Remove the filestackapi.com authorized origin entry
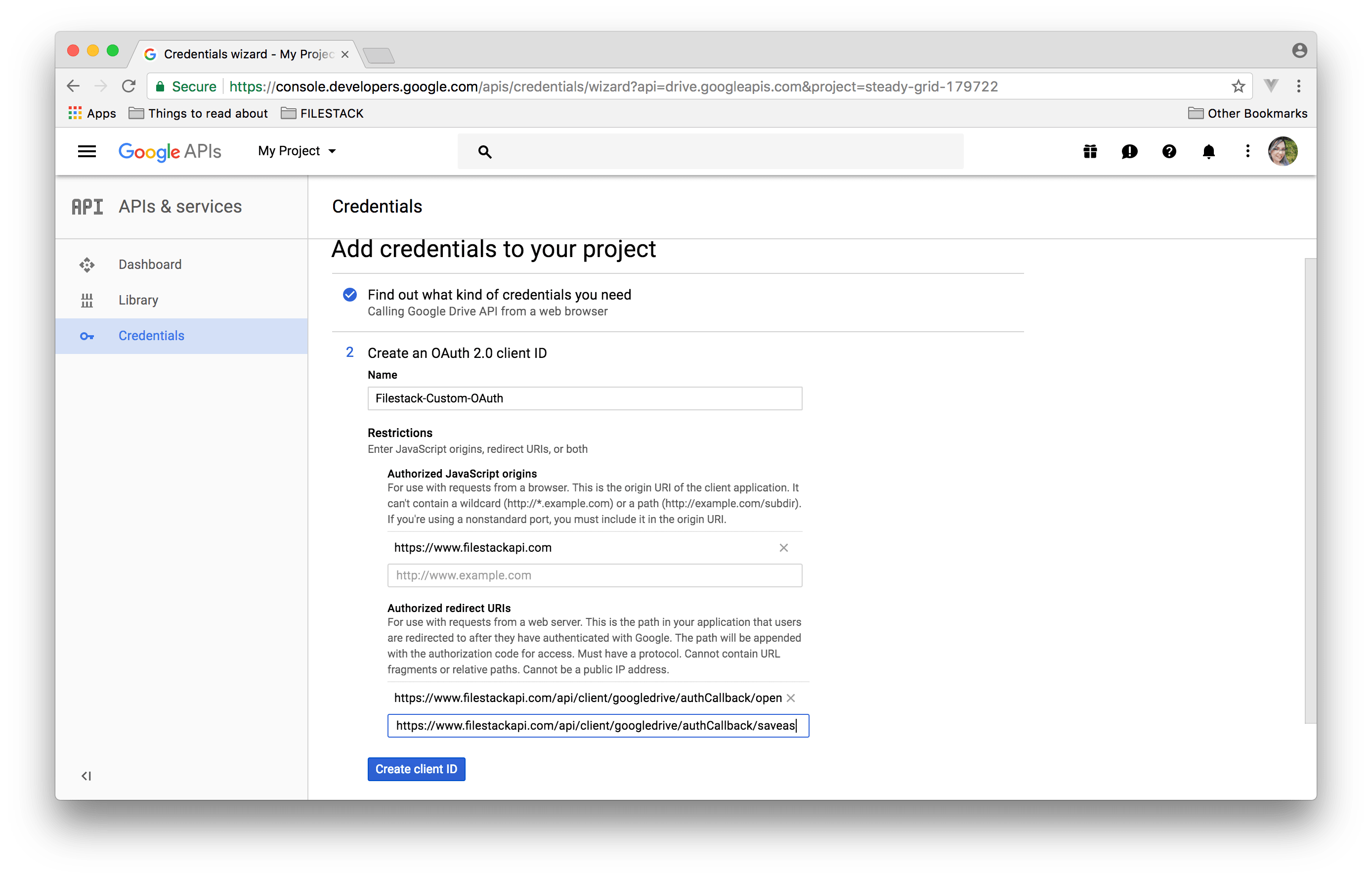This screenshot has height=879, width=1372. [x=784, y=547]
